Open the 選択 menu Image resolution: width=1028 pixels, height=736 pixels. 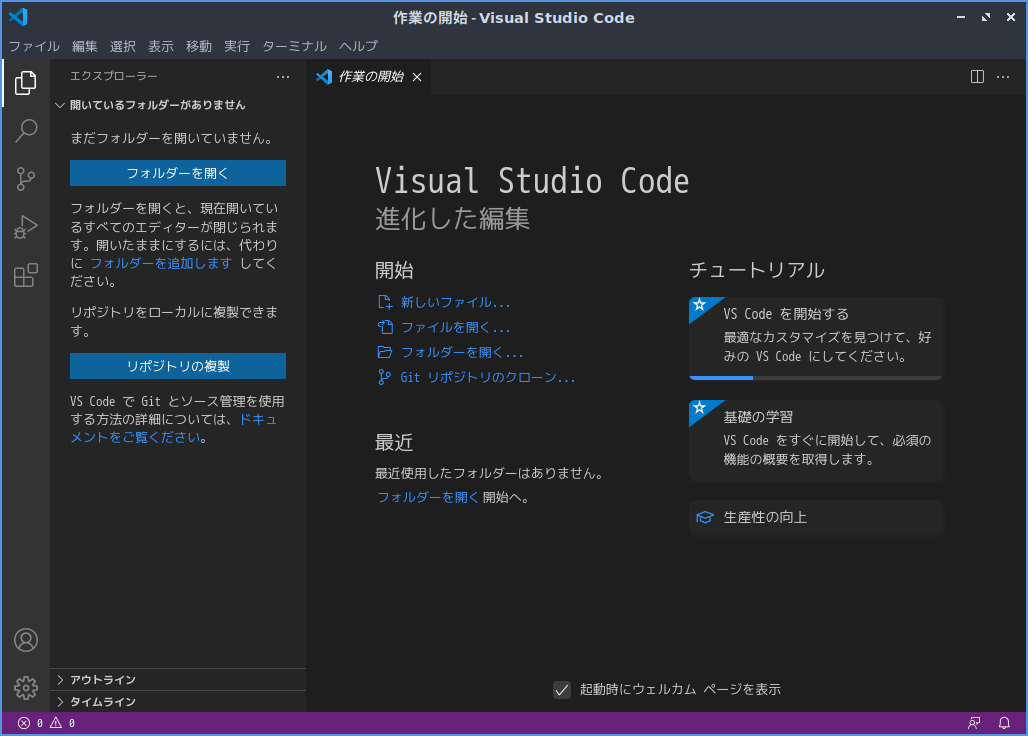(x=123, y=46)
